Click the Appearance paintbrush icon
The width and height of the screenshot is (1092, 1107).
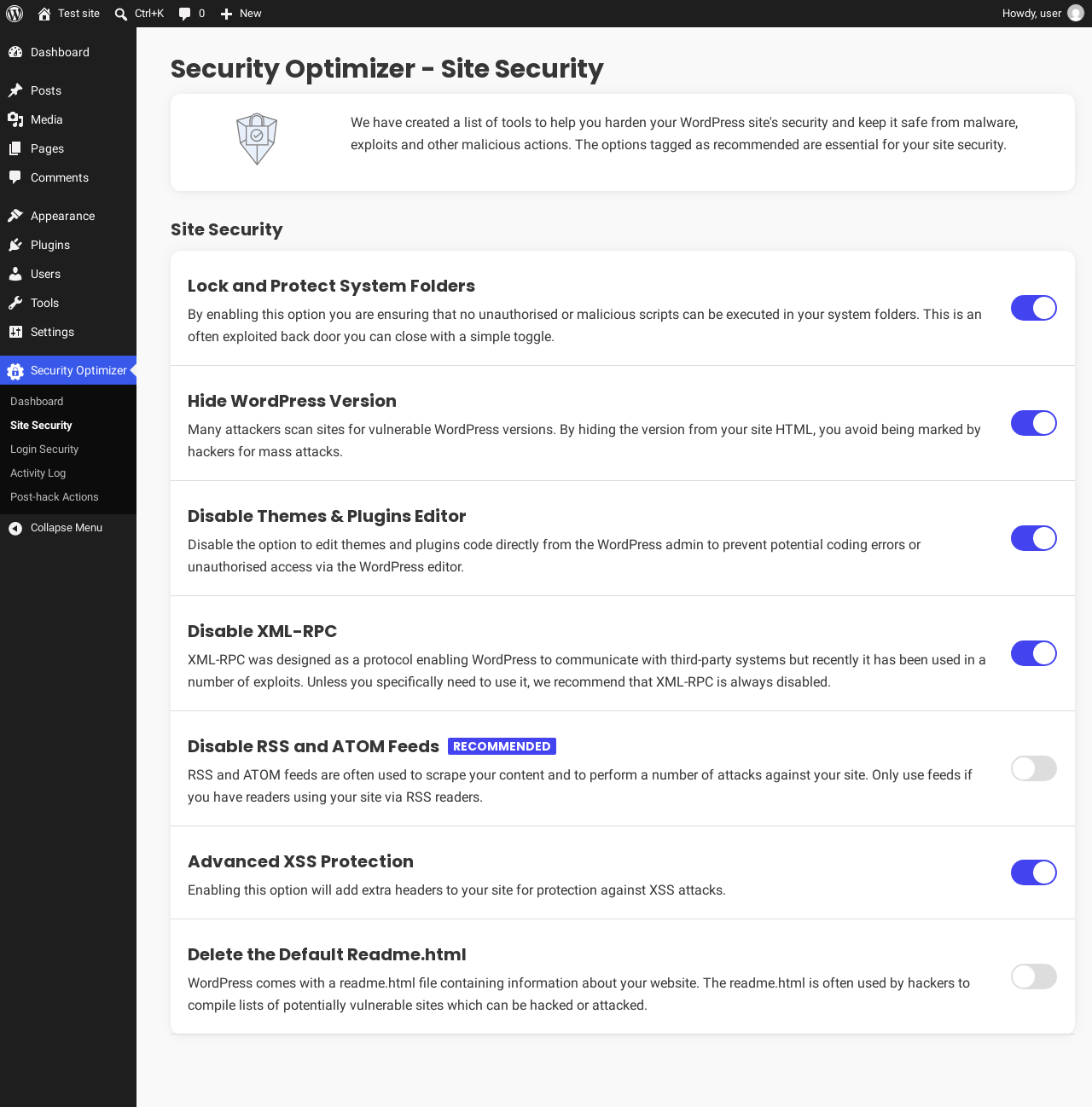(x=15, y=216)
